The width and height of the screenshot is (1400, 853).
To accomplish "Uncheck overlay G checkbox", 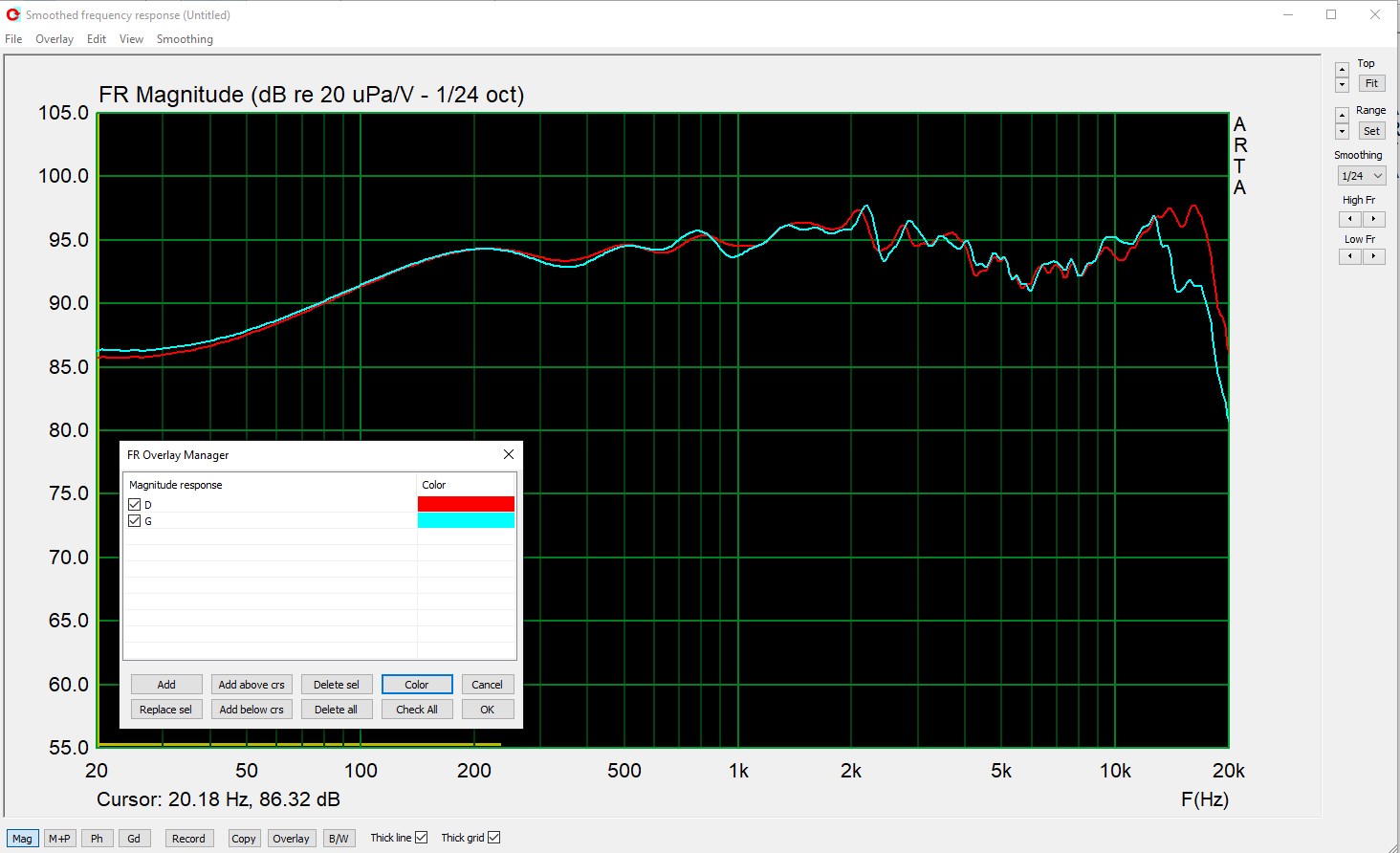I will [x=135, y=521].
